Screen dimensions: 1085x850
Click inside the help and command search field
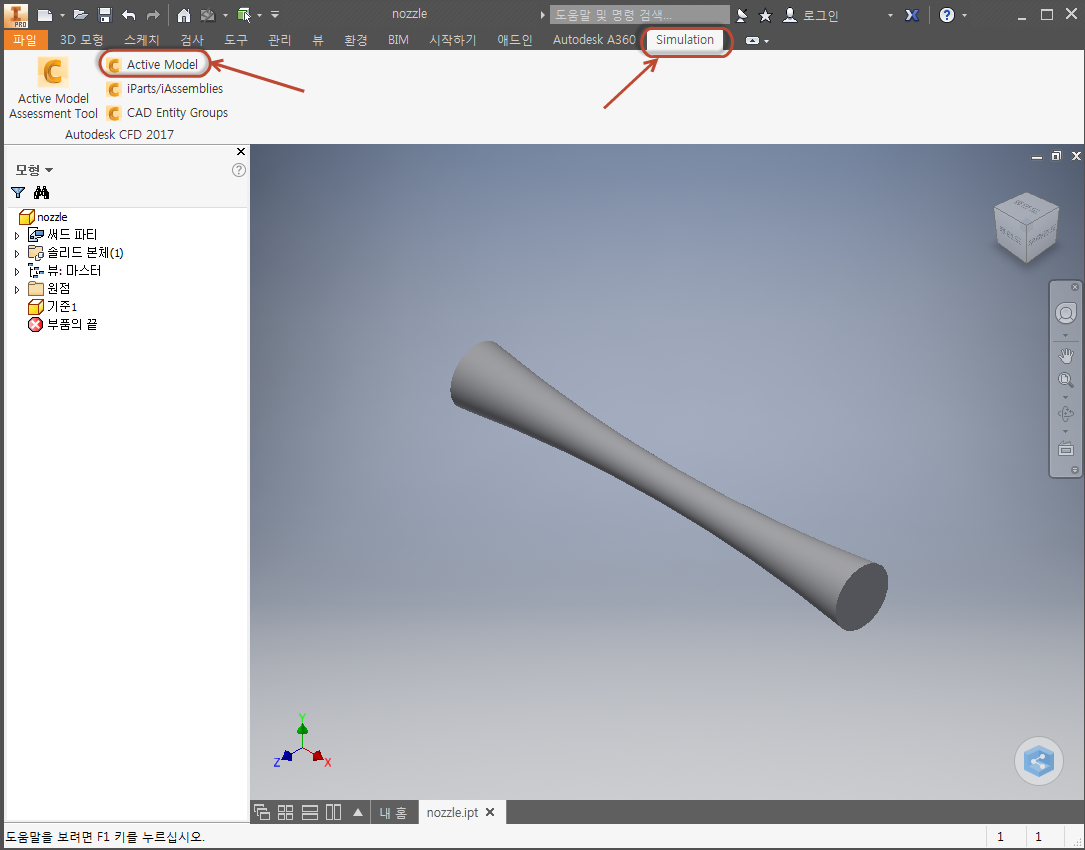pos(639,15)
